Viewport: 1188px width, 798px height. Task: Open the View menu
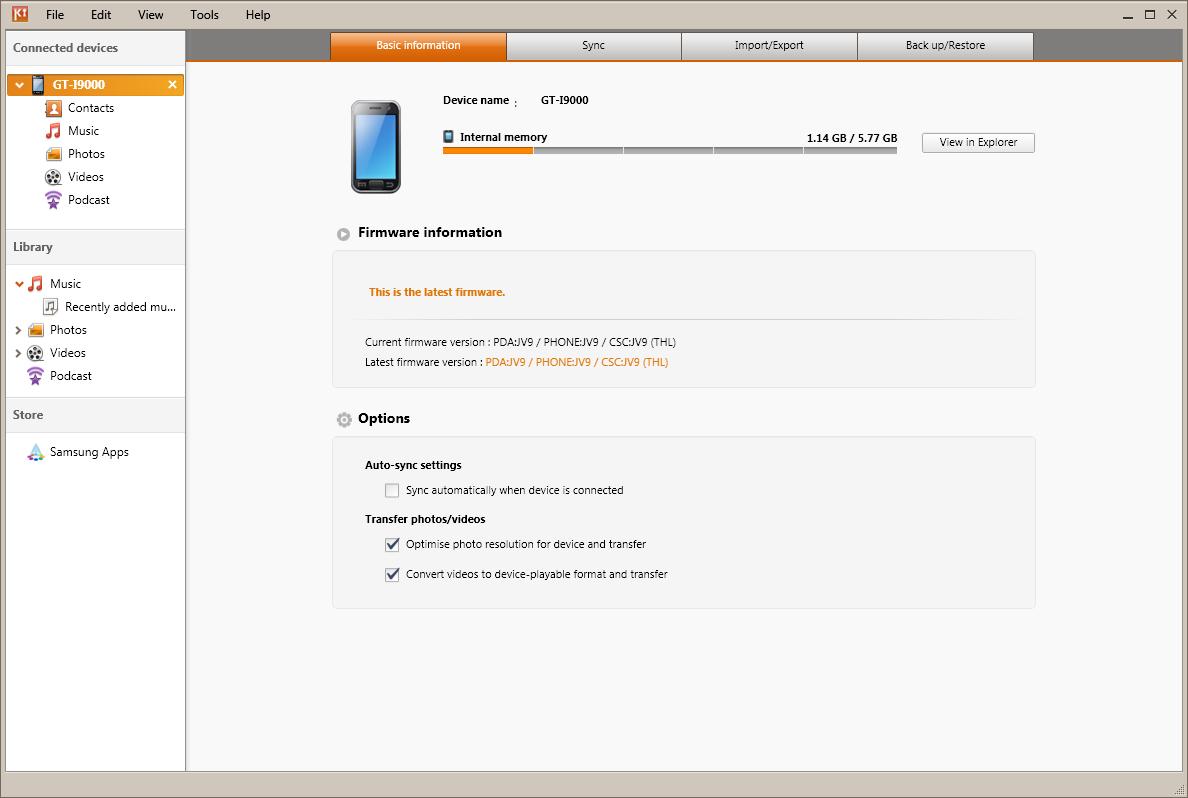pos(150,14)
